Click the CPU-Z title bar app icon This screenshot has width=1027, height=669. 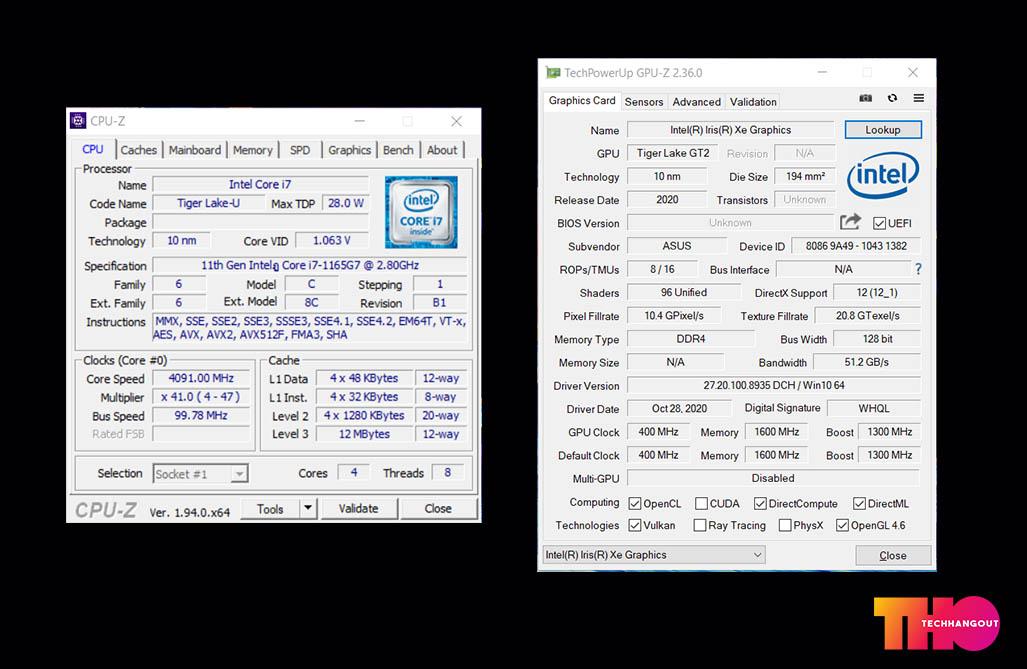pos(78,121)
